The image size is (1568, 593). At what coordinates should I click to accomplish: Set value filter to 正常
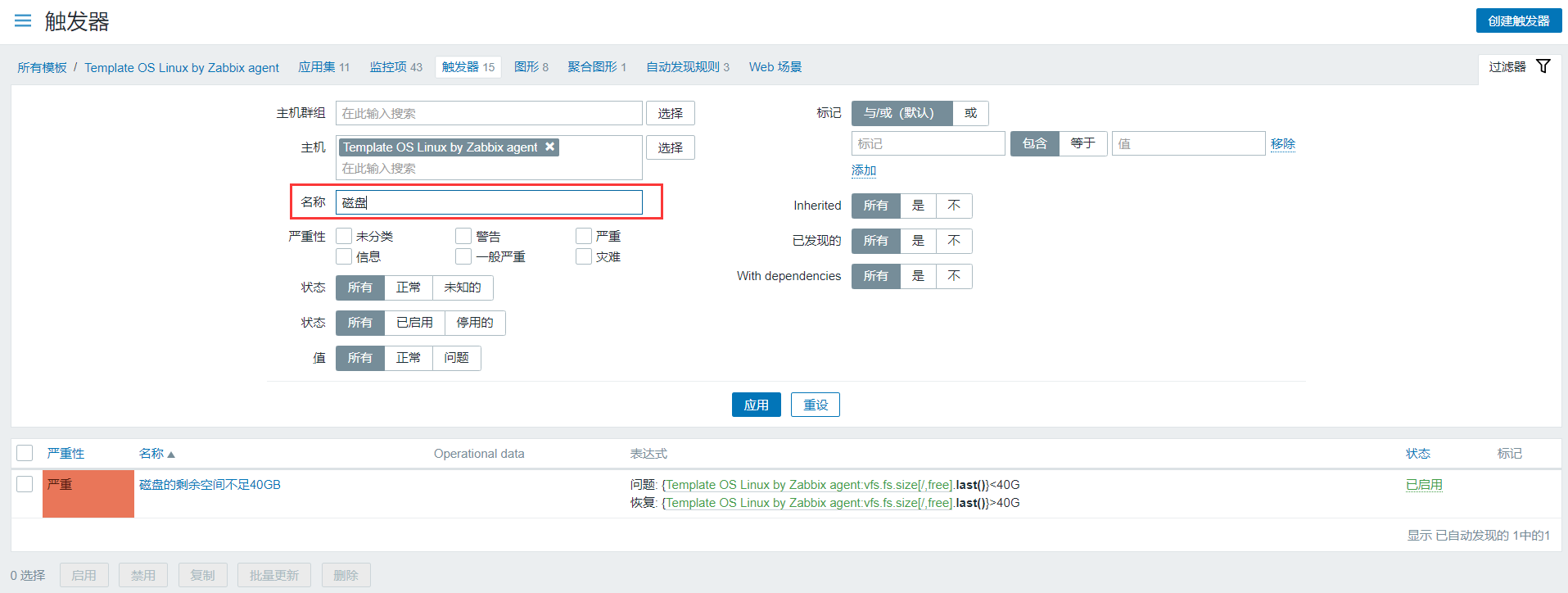tap(409, 358)
